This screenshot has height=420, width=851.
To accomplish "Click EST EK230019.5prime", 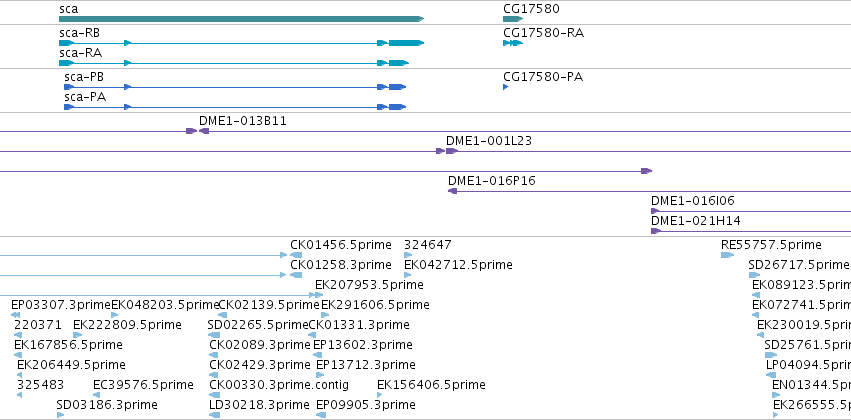I will point(804,325).
